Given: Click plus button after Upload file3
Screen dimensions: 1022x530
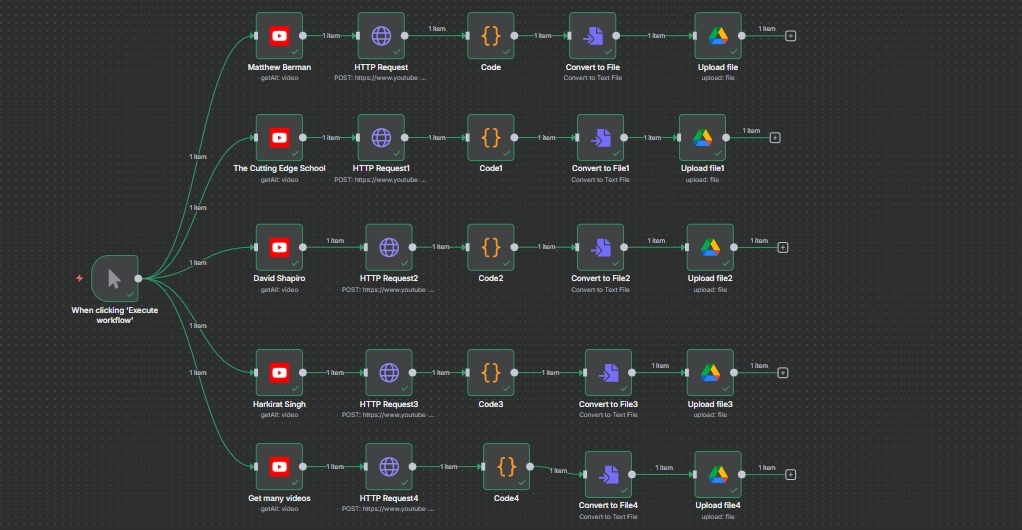Looking at the screenshot, I should (783, 373).
